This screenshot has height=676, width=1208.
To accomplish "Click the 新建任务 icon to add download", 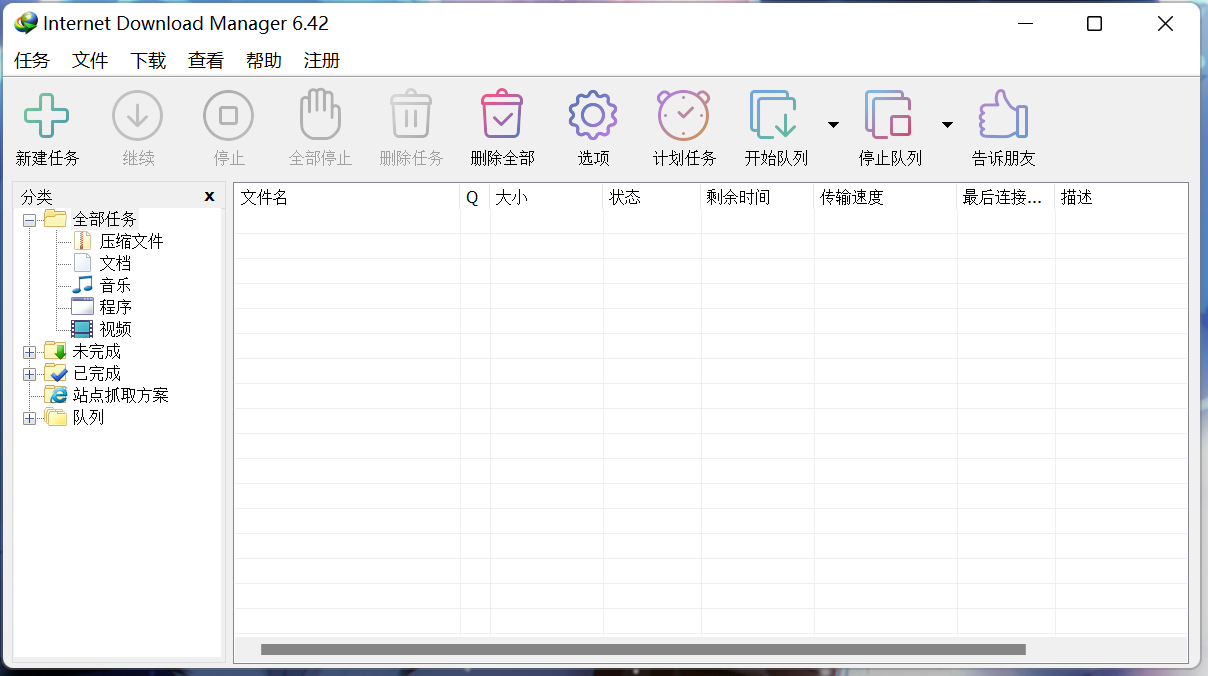I will [46, 113].
